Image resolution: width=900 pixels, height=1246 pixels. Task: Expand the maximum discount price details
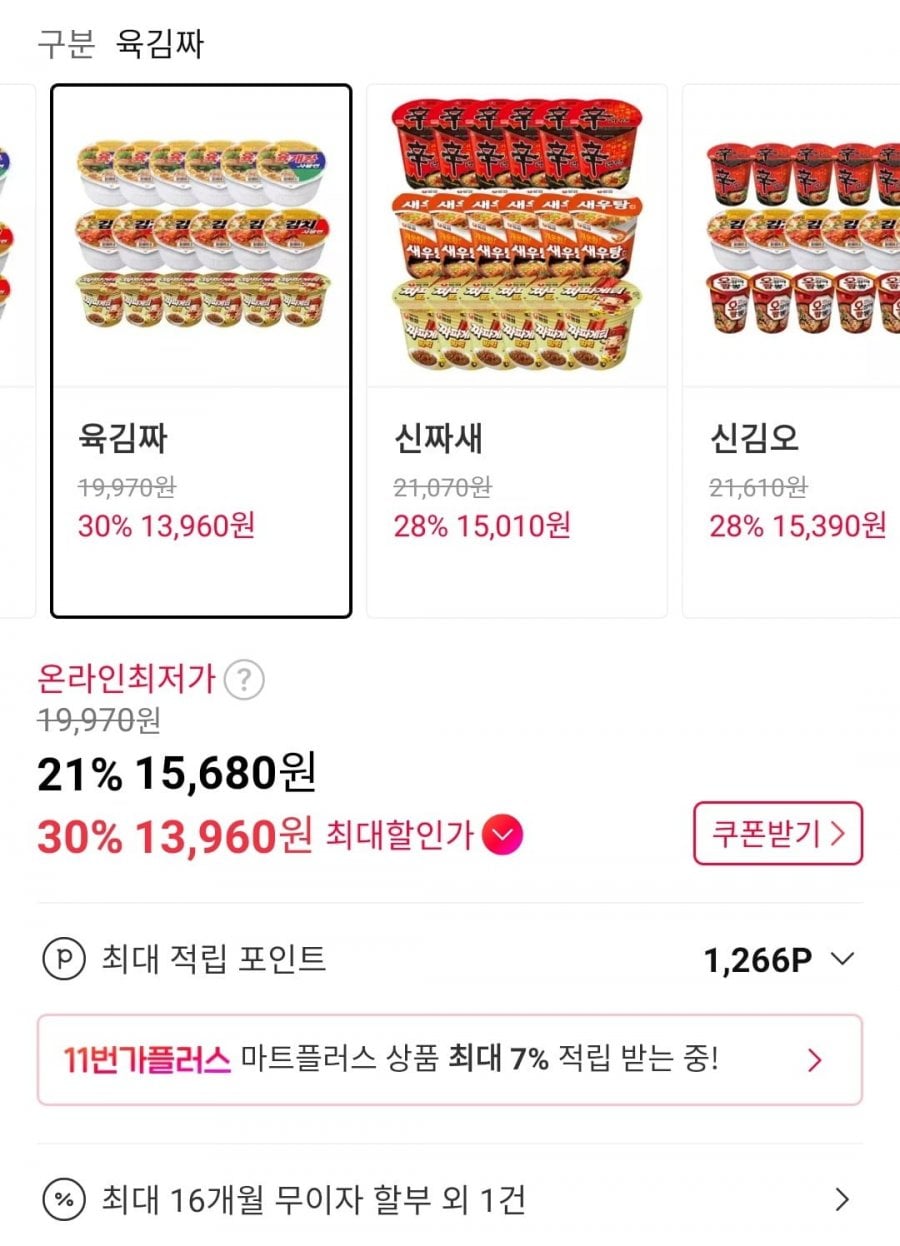click(x=502, y=836)
